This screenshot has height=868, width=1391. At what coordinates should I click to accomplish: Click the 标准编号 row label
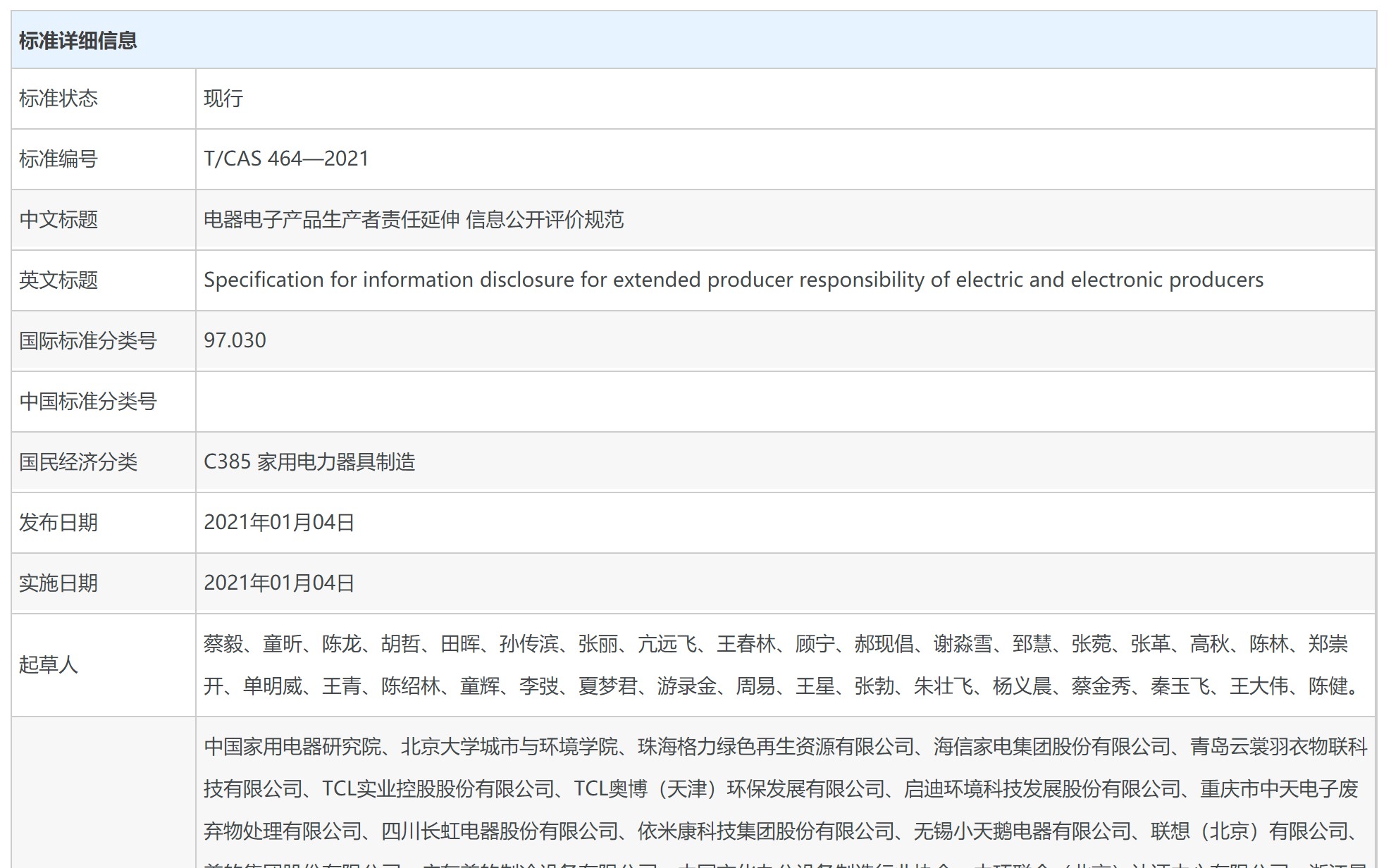(58, 159)
